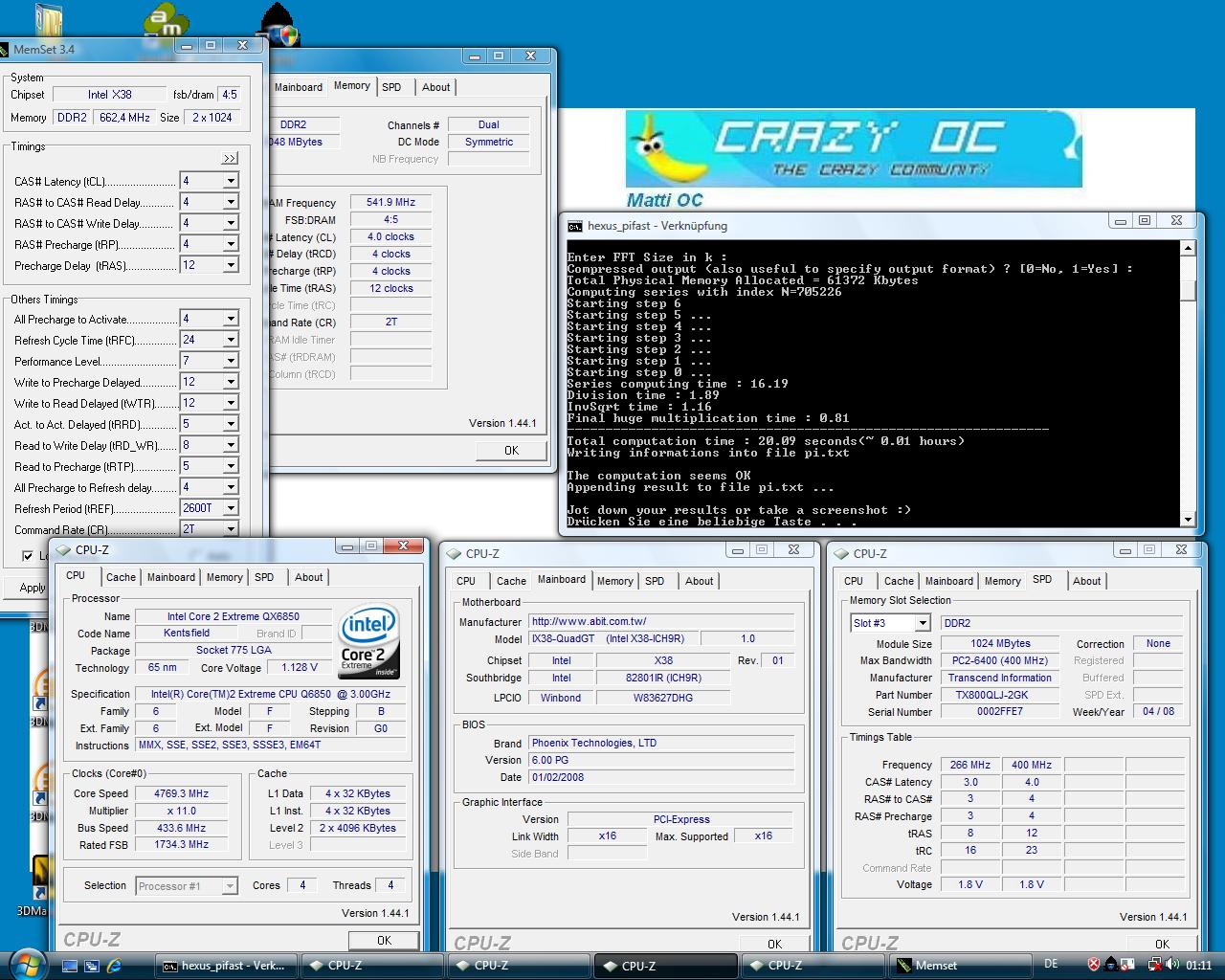This screenshot has width=1225, height=980.
Task: Open About tab in CPU-Z CPU window
Action: [308, 577]
